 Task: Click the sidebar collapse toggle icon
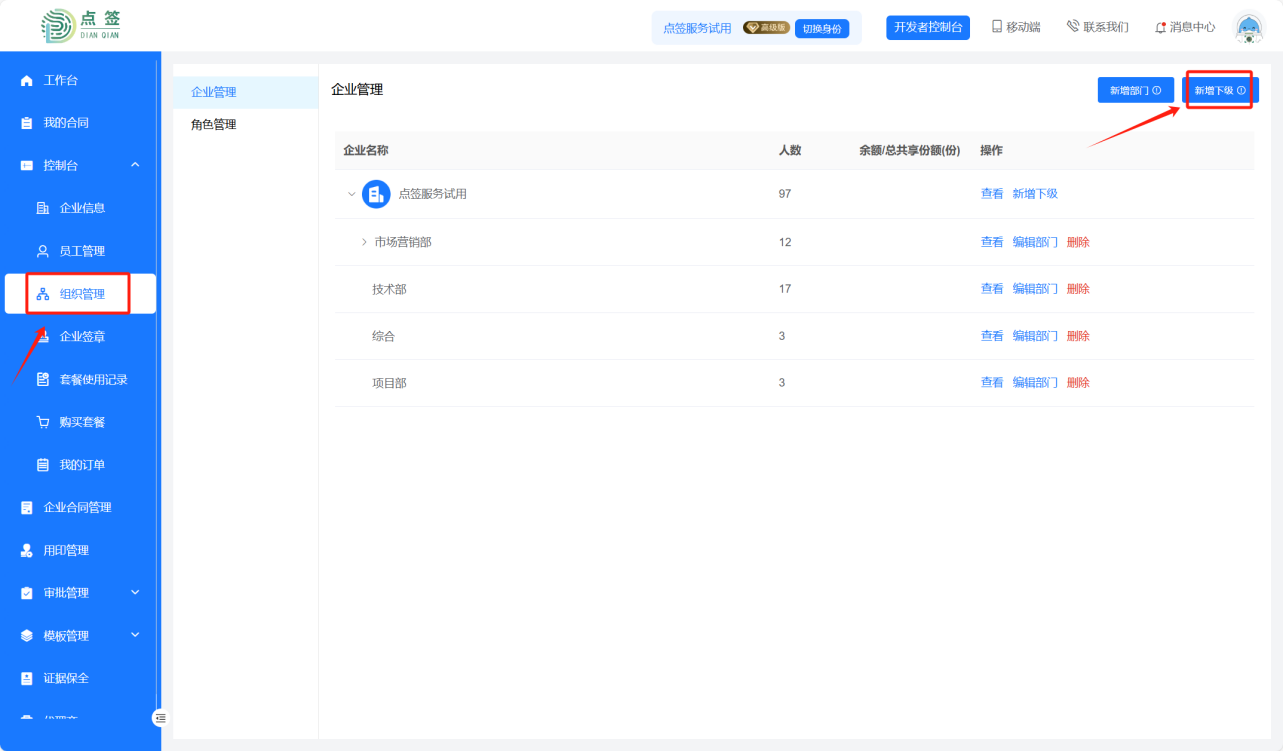[161, 717]
